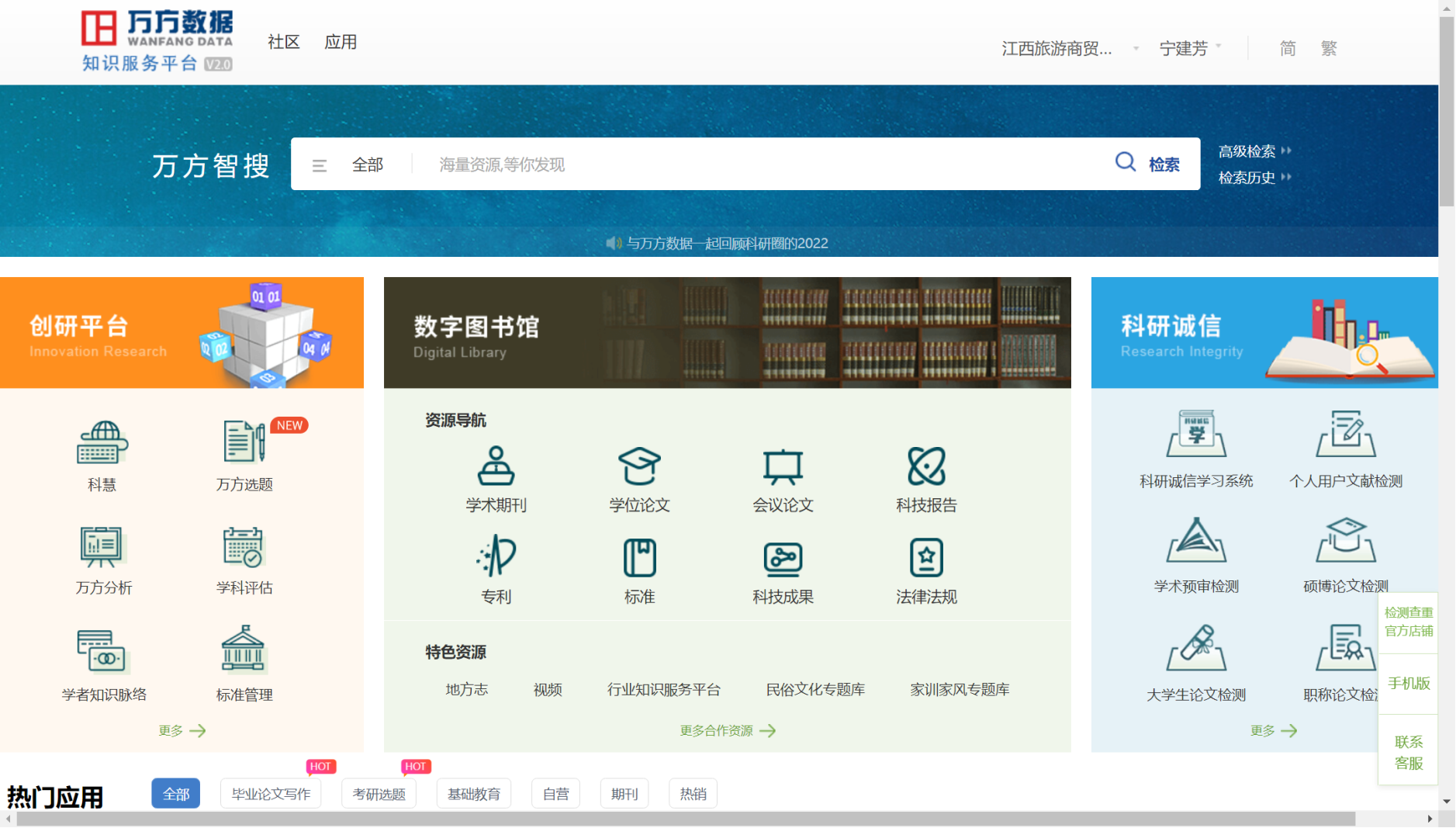Open the 应用 menu item
The width and height of the screenshot is (1456, 828).
(341, 42)
